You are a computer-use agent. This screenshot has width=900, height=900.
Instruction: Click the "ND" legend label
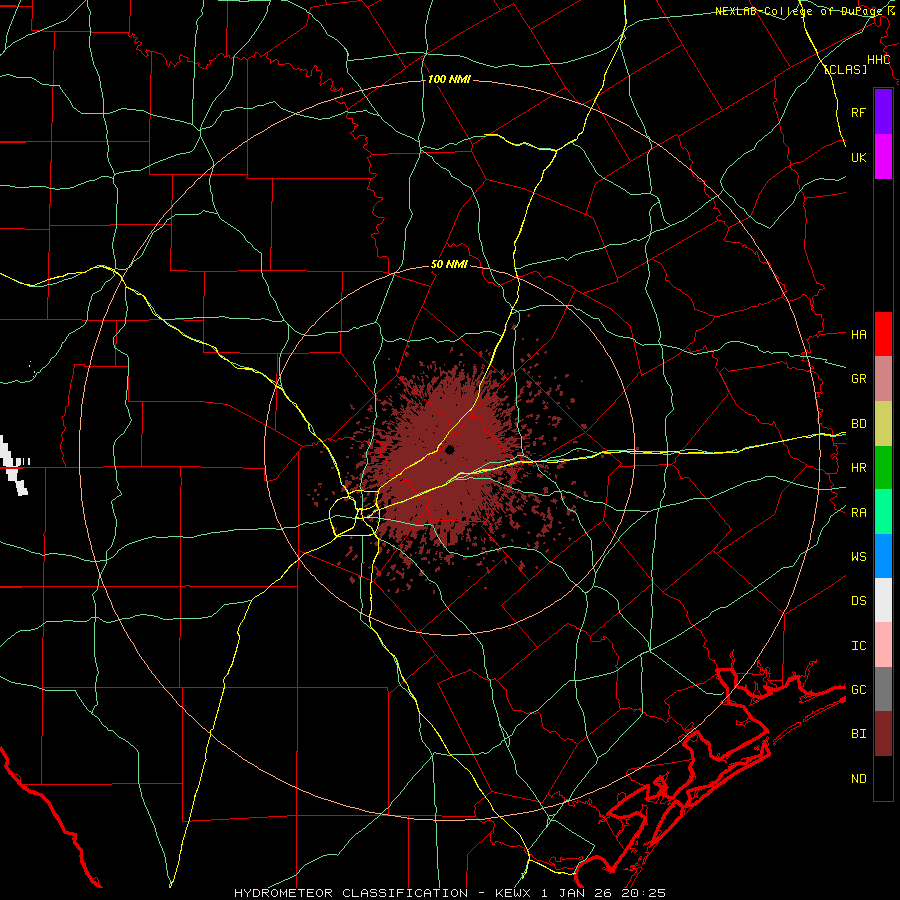pyautogui.click(x=858, y=778)
